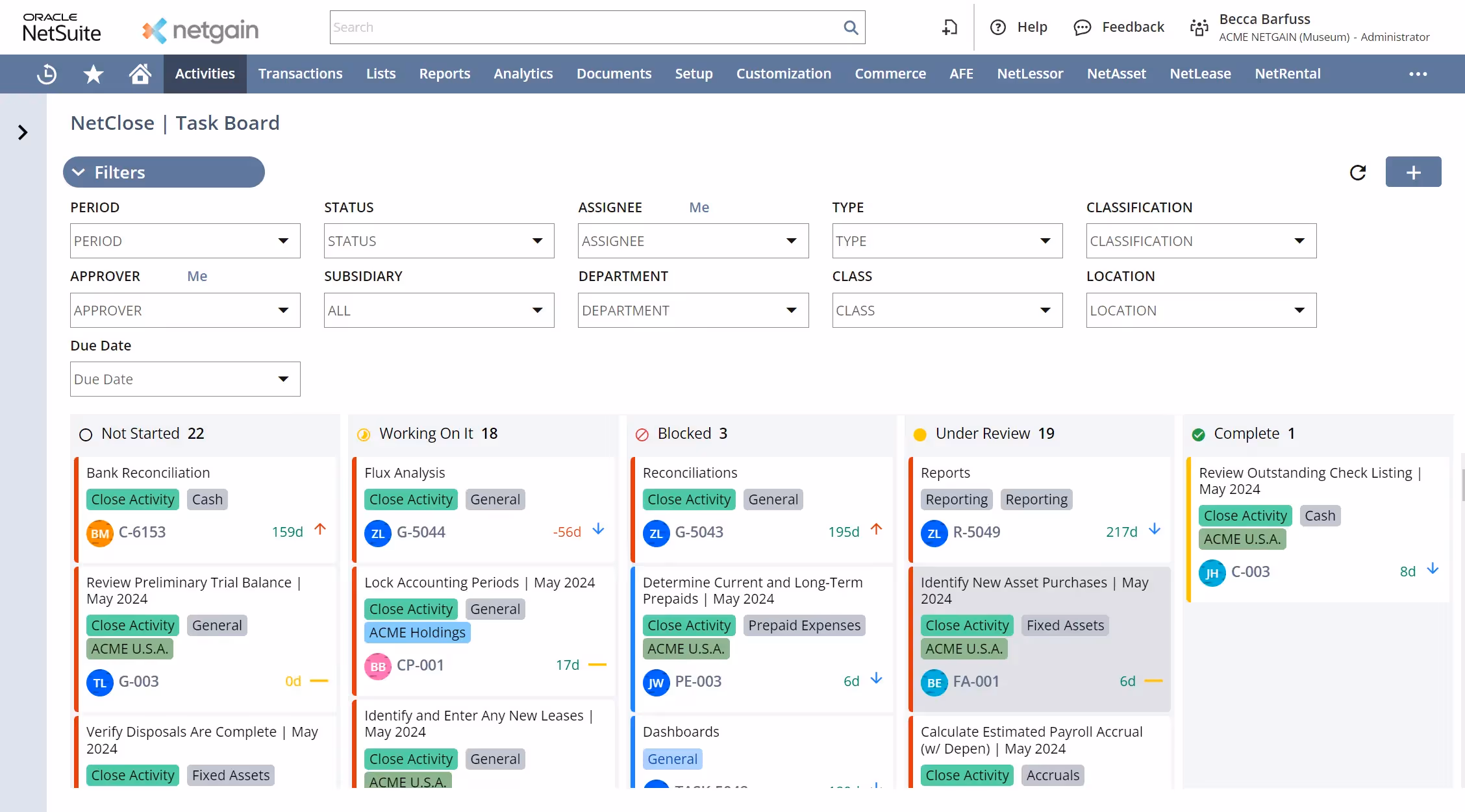Go to the Home dashboard icon

coord(140,74)
